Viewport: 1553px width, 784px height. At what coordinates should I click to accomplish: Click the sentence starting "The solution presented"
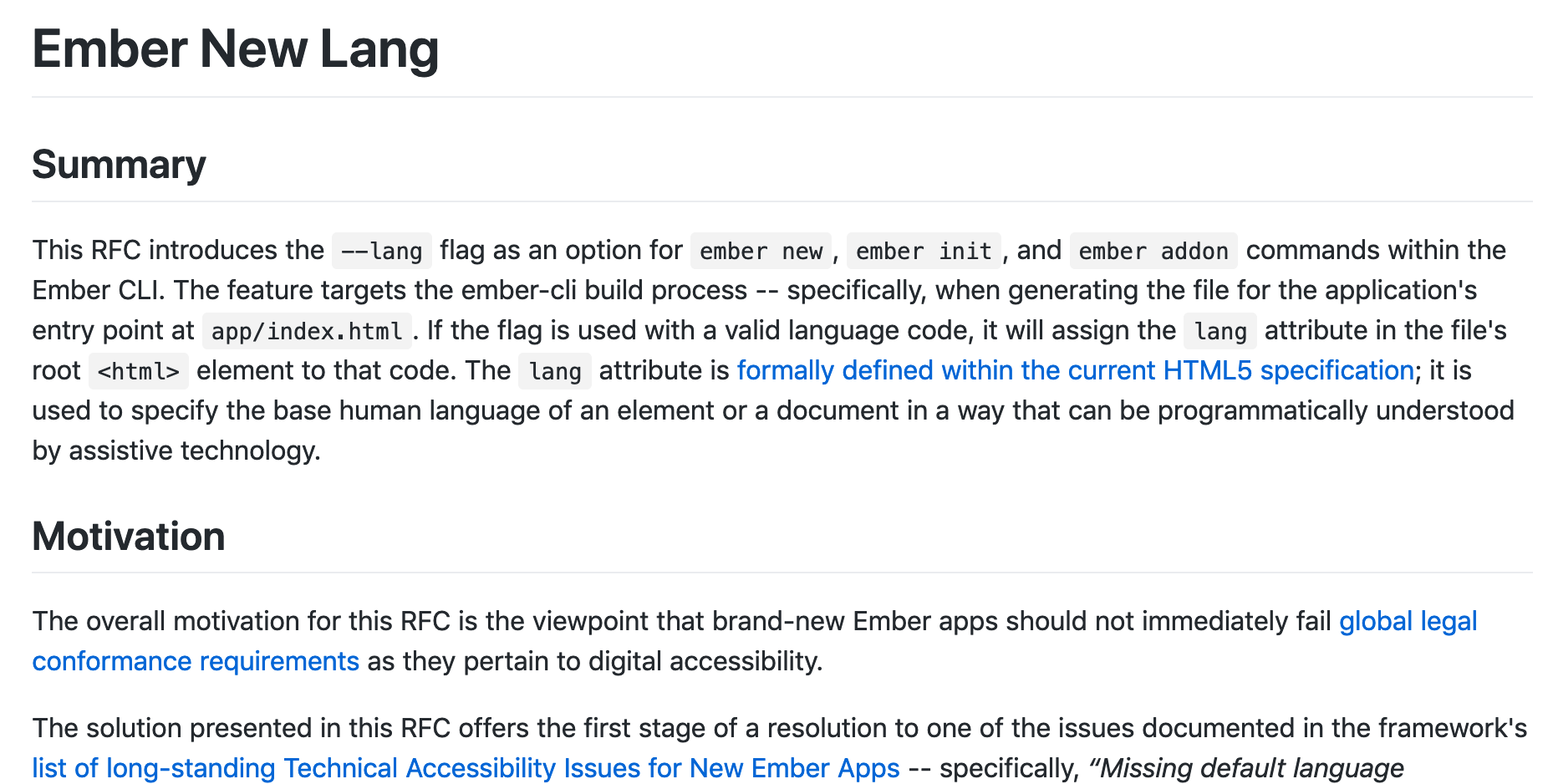pyautogui.click(x=418, y=728)
